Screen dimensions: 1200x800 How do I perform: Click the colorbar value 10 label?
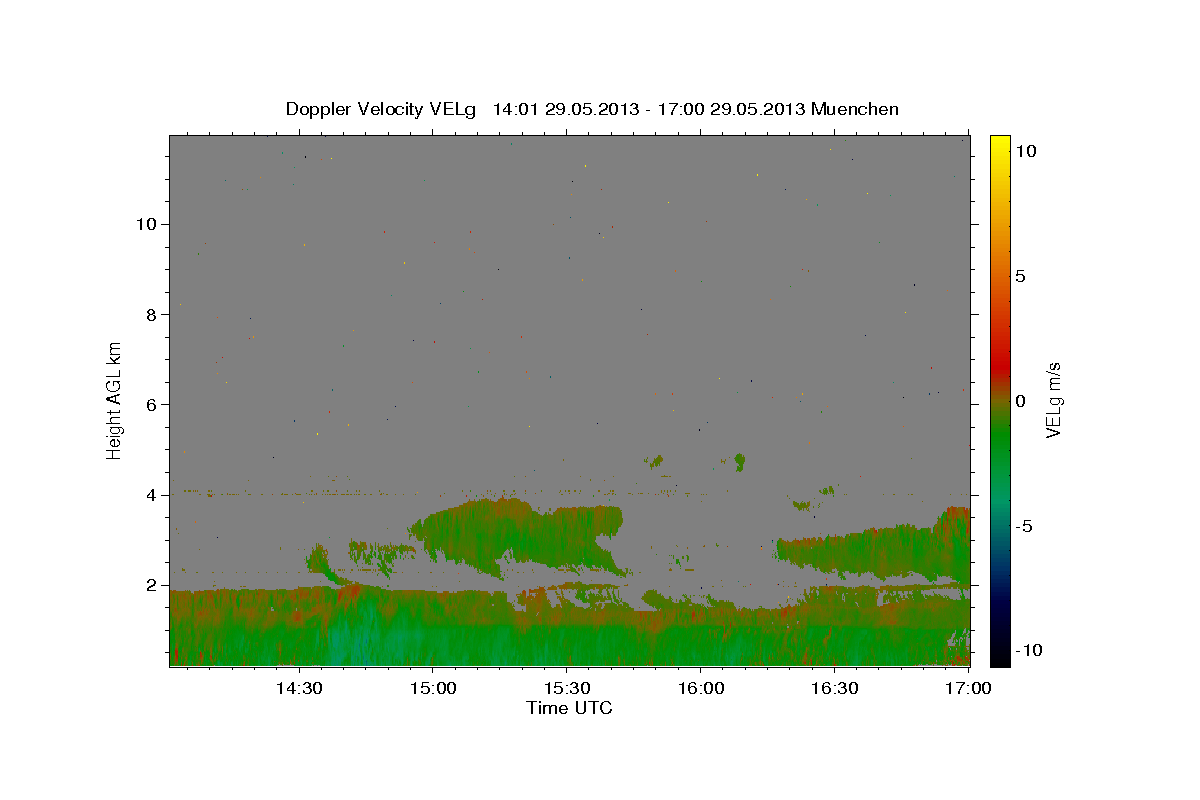click(1025, 151)
